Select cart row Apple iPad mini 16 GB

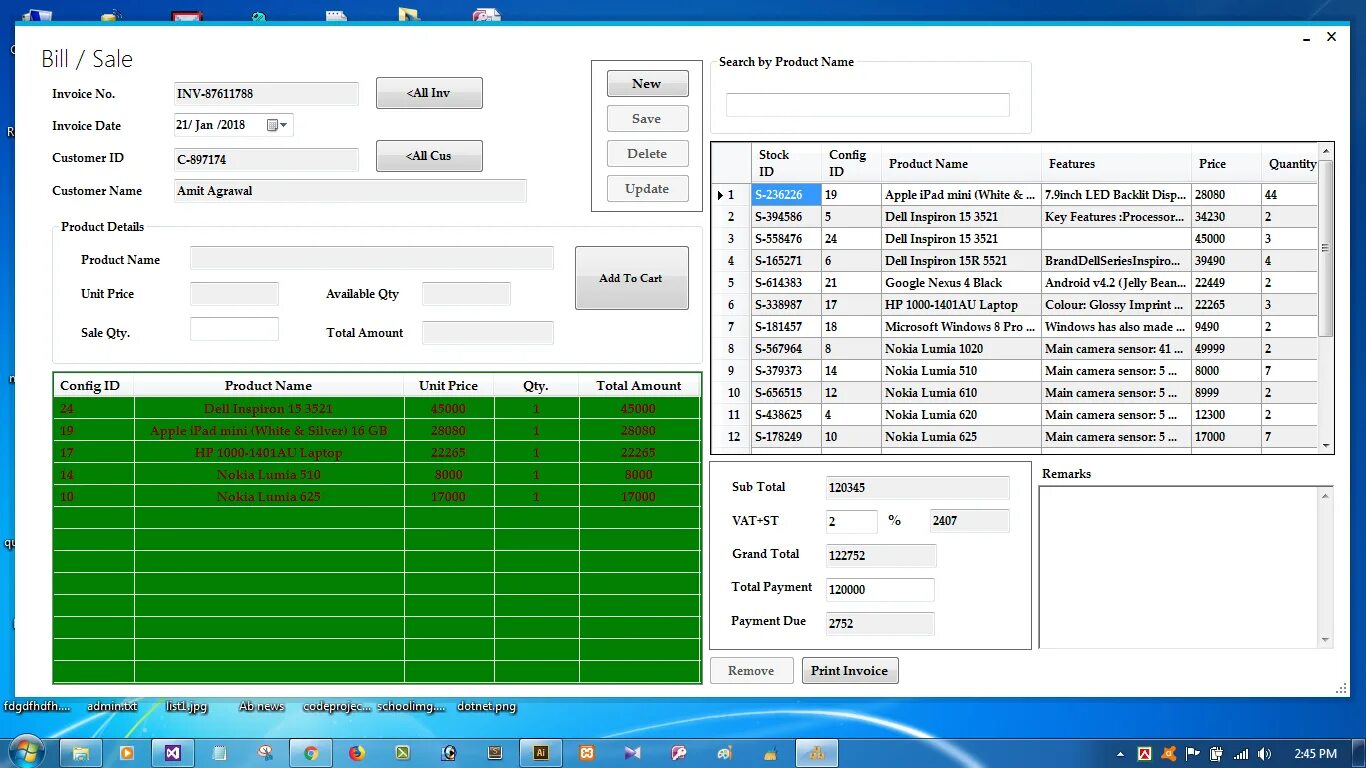click(x=377, y=430)
